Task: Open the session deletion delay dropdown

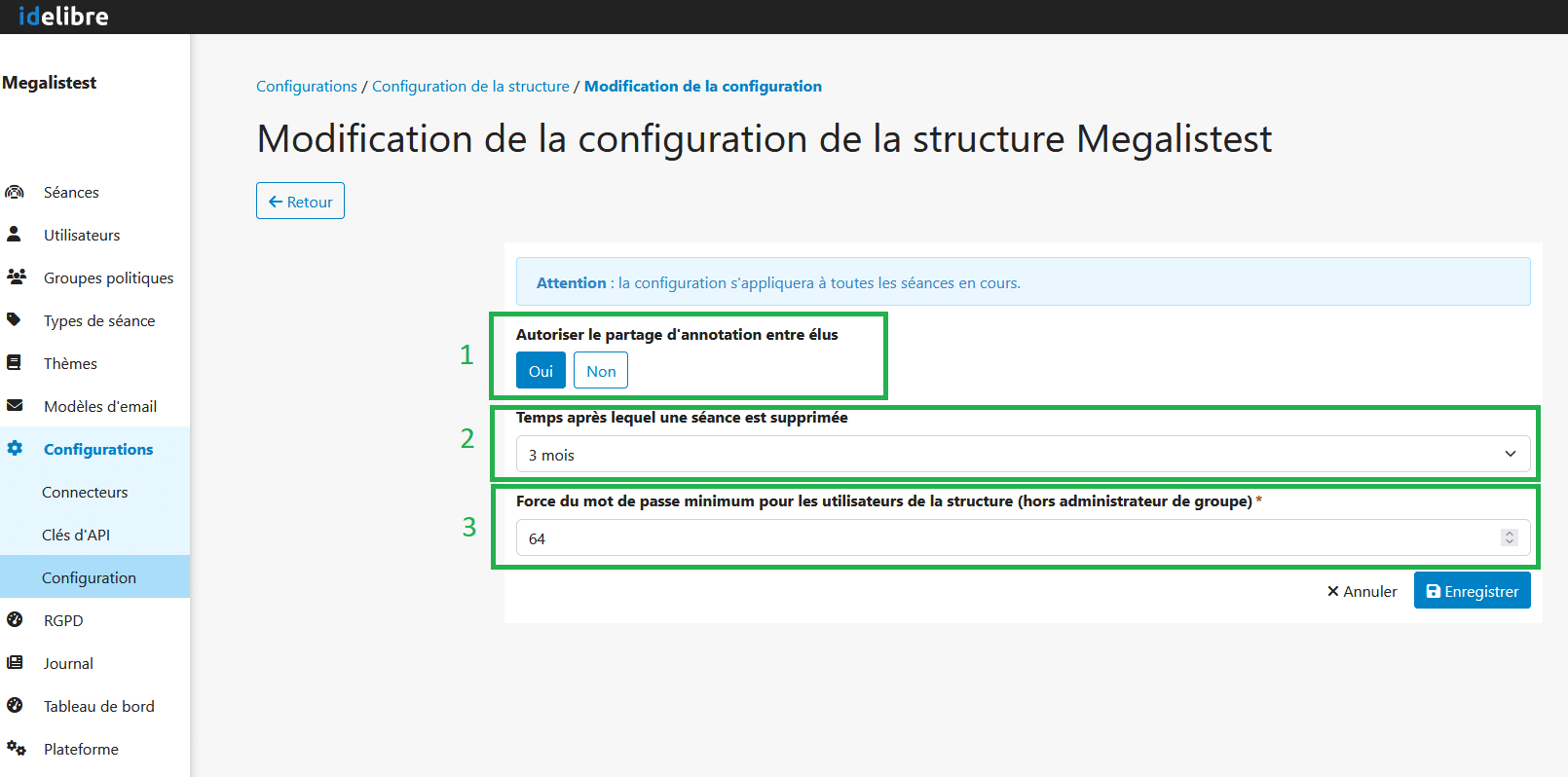Action: tap(1023, 455)
